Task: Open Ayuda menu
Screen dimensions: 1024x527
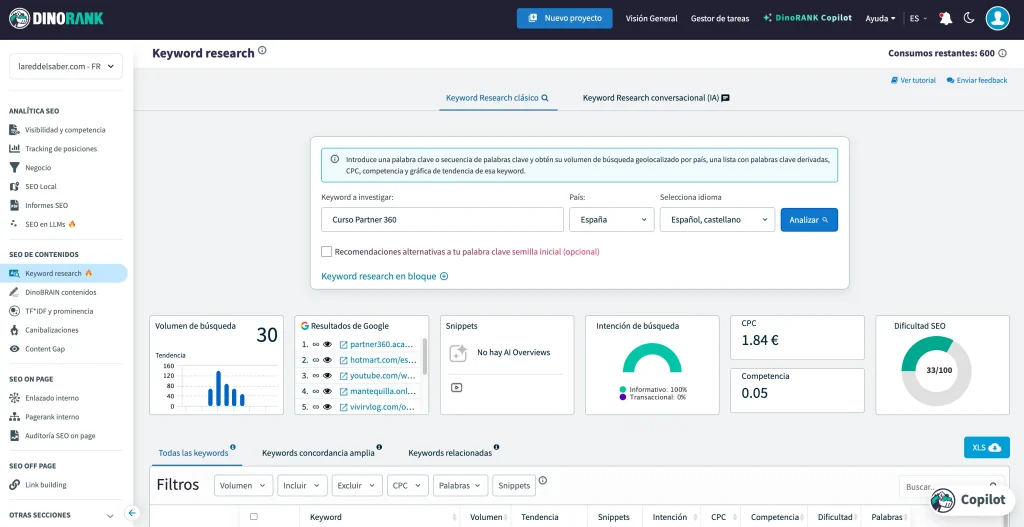Action: point(880,18)
